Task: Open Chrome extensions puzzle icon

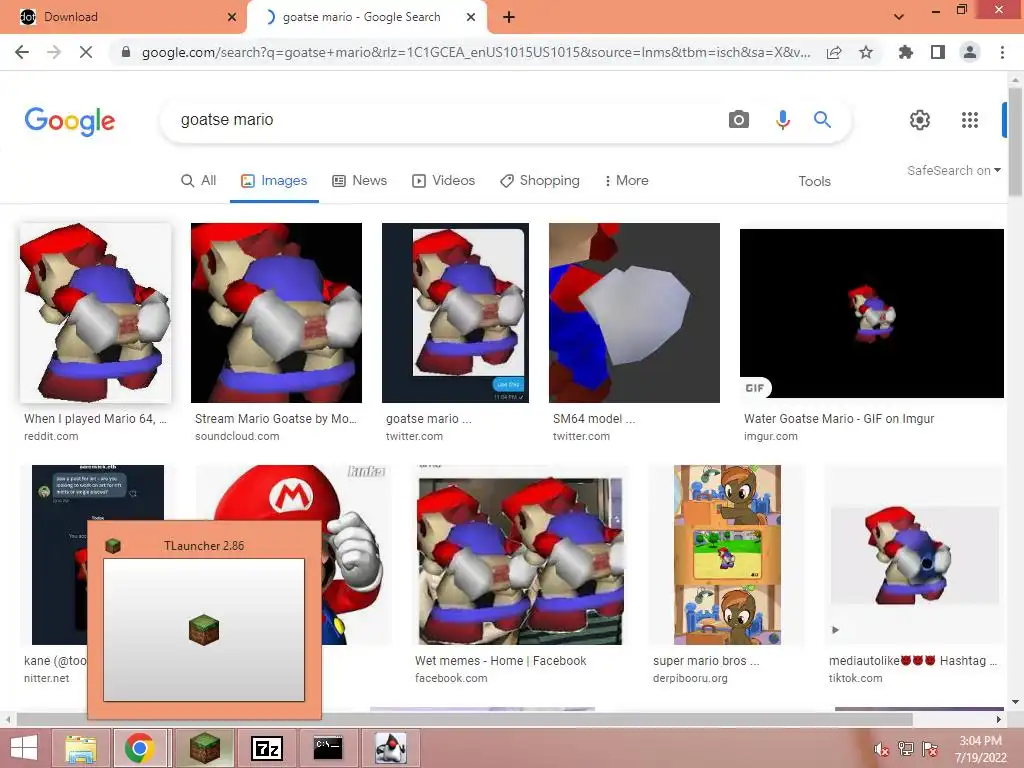Action: pyautogui.click(x=905, y=52)
